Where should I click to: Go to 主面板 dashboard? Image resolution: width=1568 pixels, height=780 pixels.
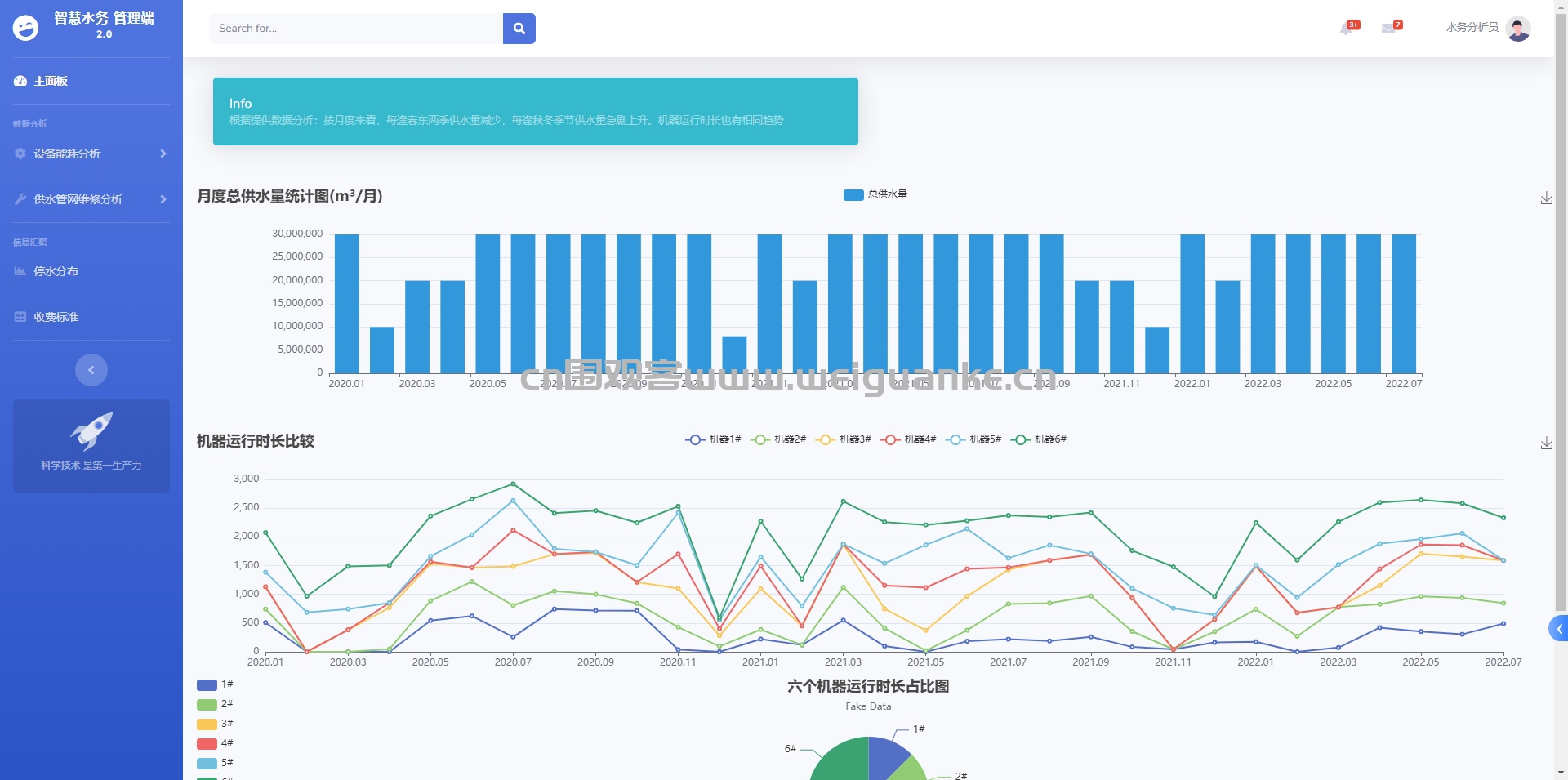pos(51,81)
